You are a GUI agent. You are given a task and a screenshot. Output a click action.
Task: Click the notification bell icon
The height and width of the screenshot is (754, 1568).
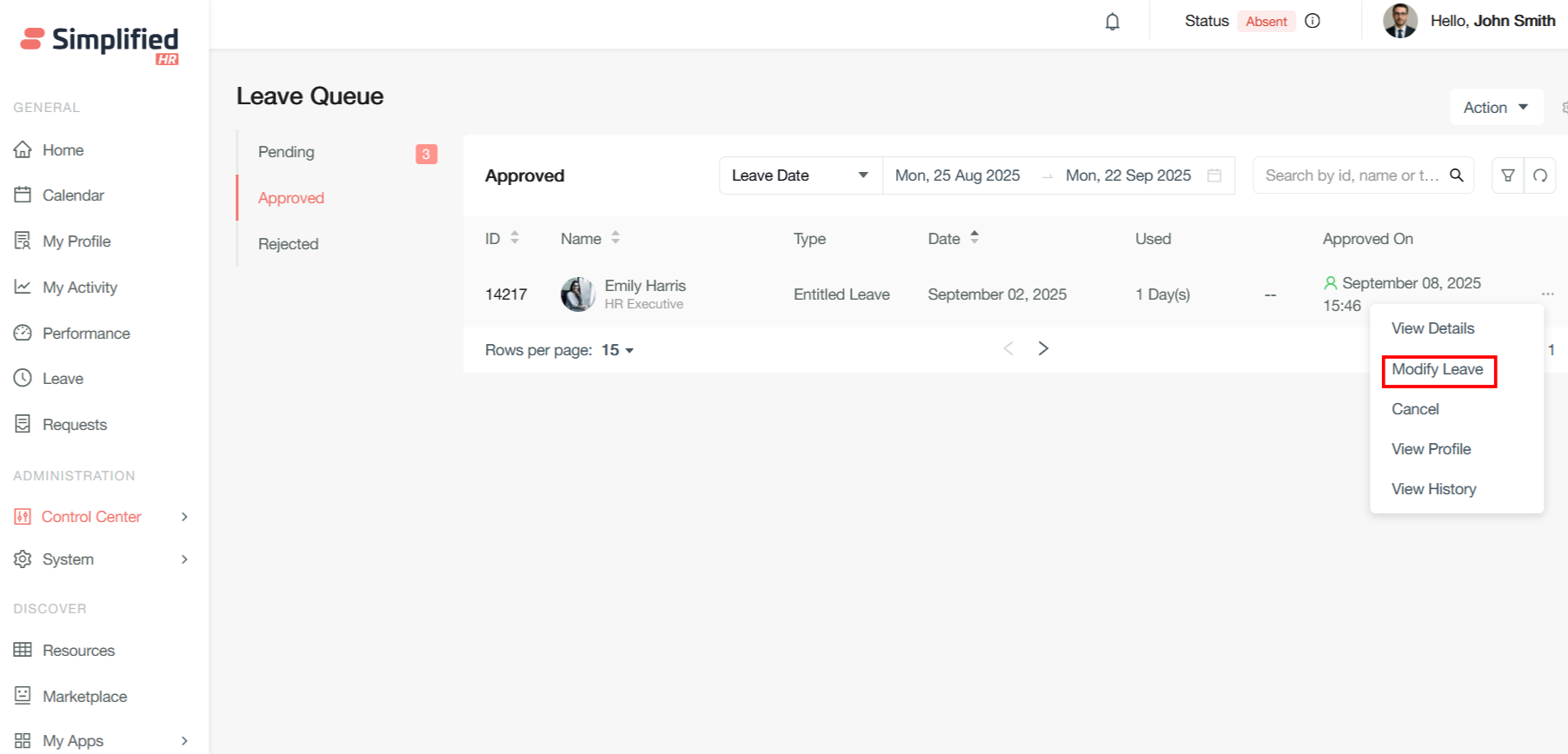click(1112, 22)
